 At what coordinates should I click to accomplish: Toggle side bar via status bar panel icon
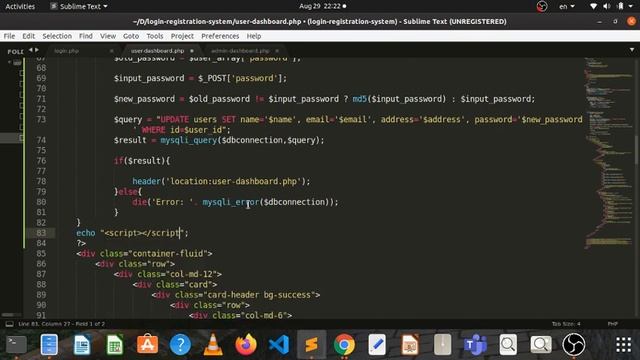coord(9,324)
